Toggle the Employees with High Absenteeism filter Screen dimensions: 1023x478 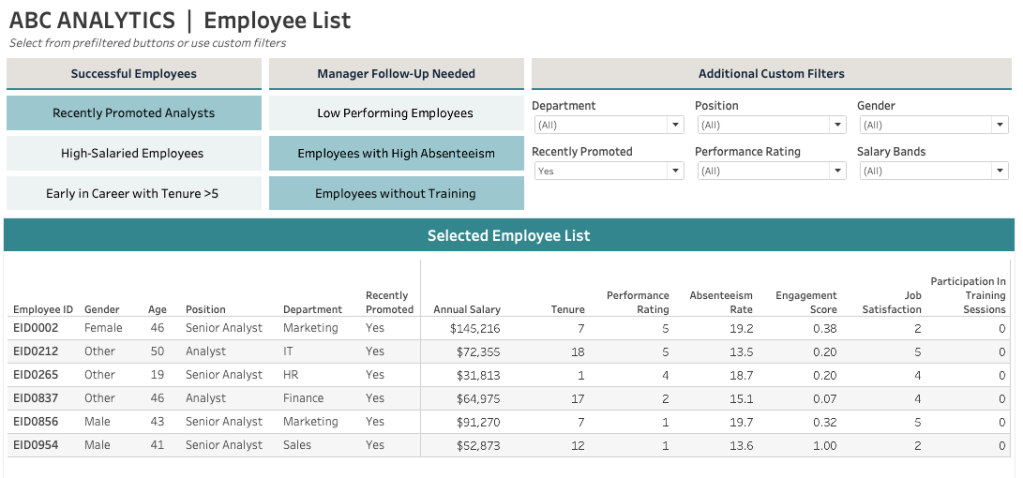click(x=396, y=153)
